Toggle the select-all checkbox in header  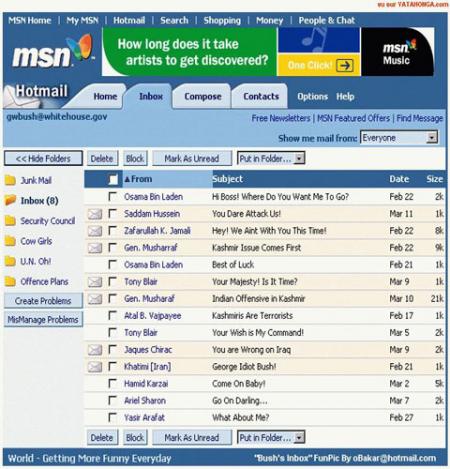coord(113,179)
